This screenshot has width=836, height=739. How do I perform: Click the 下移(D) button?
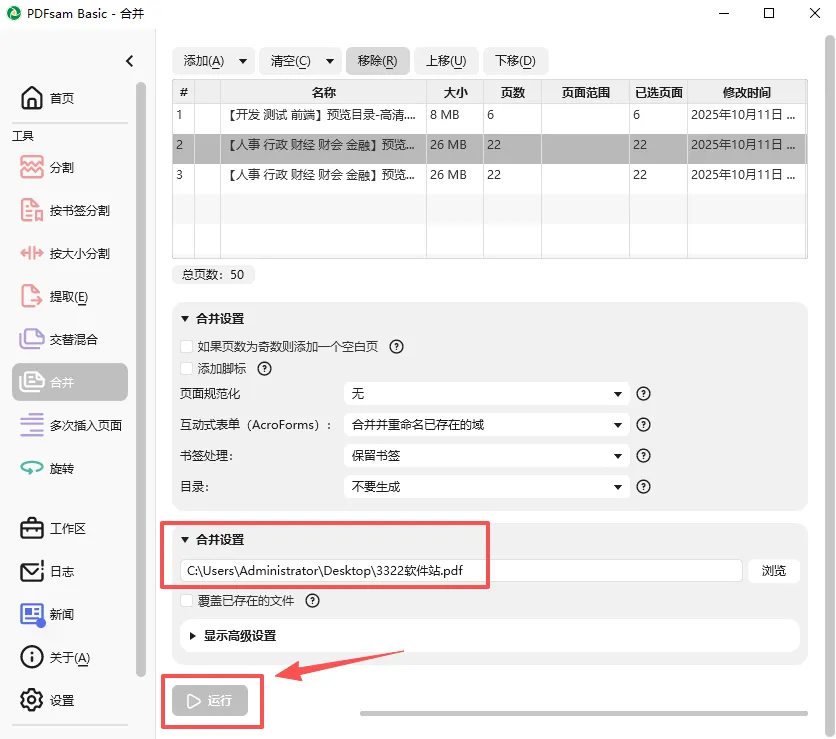click(516, 61)
